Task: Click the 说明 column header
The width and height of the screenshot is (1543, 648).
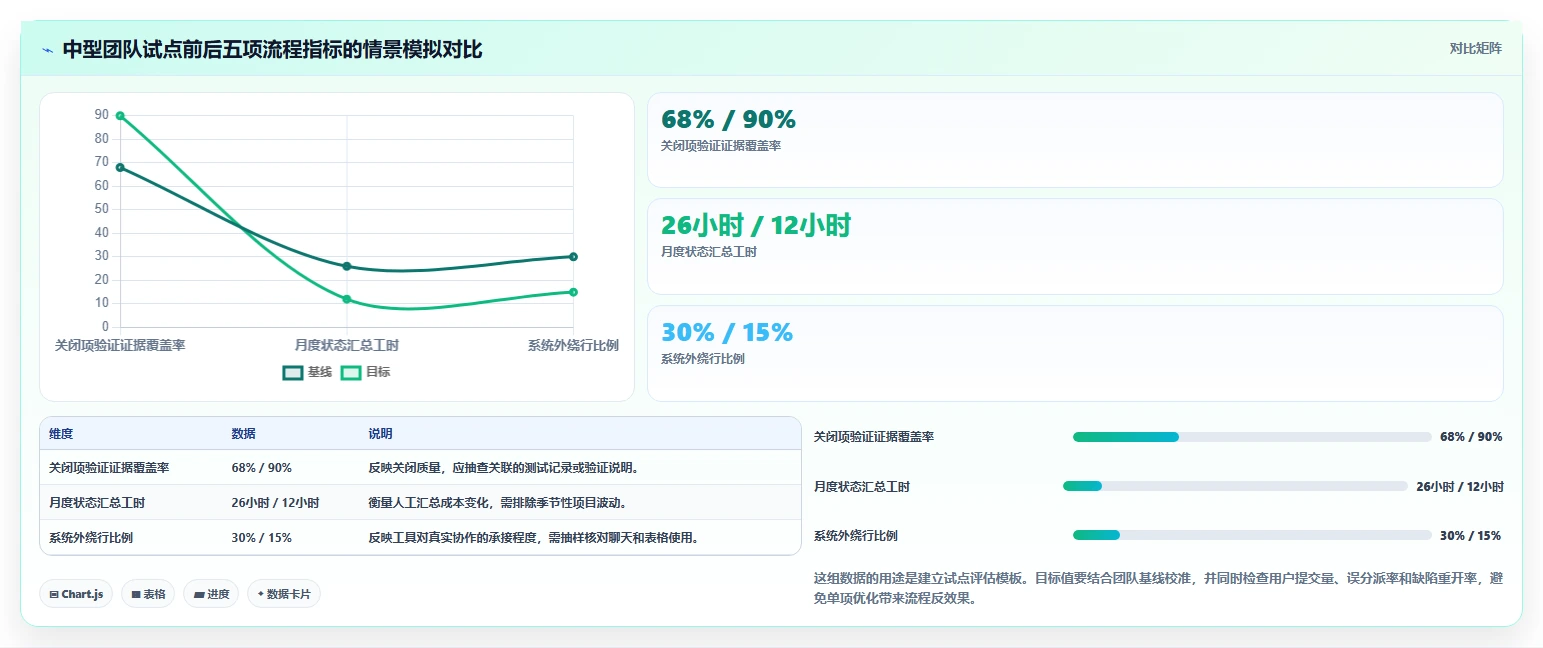Action: pyautogui.click(x=380, y=434)
